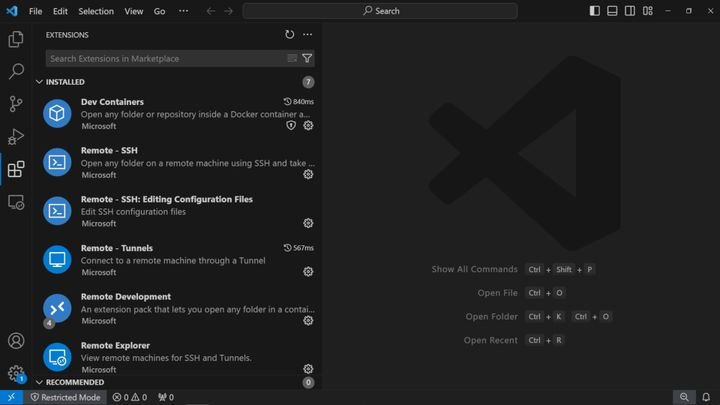
Task: Go back with navigation arrow
Action: pos(211,11)
